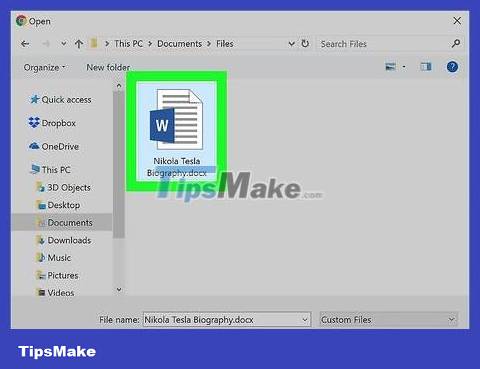The width and height of the screenshot is (480, 369).
Task: Click the Pictures folder icon
Action: click(41, 275)
